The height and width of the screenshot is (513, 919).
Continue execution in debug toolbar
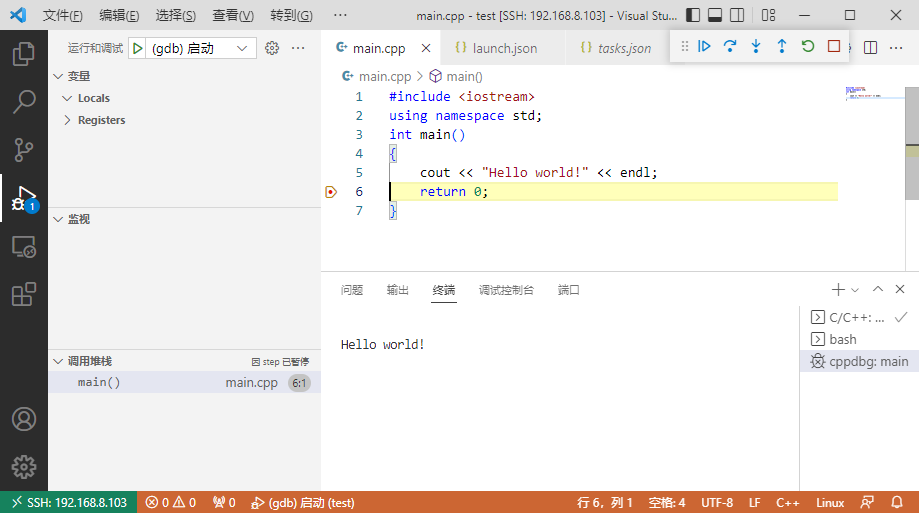(x=704, y=46)
